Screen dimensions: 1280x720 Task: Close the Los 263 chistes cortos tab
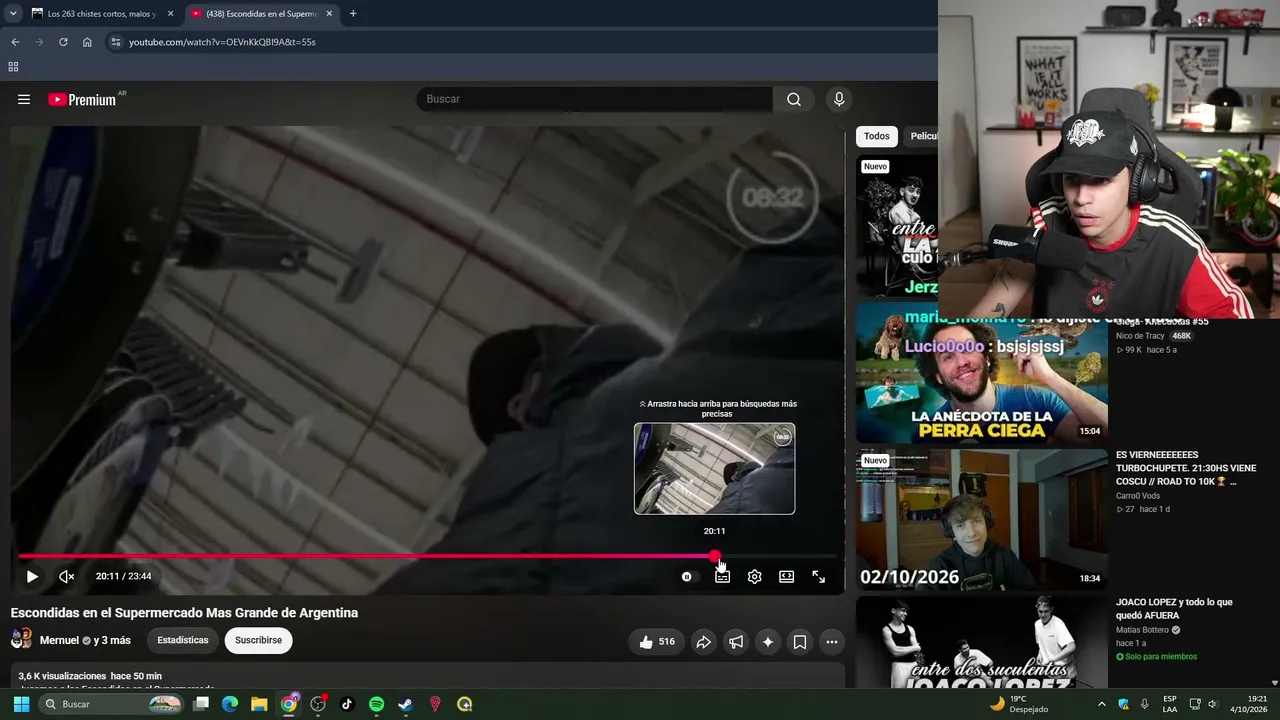(x=170, y=14)
